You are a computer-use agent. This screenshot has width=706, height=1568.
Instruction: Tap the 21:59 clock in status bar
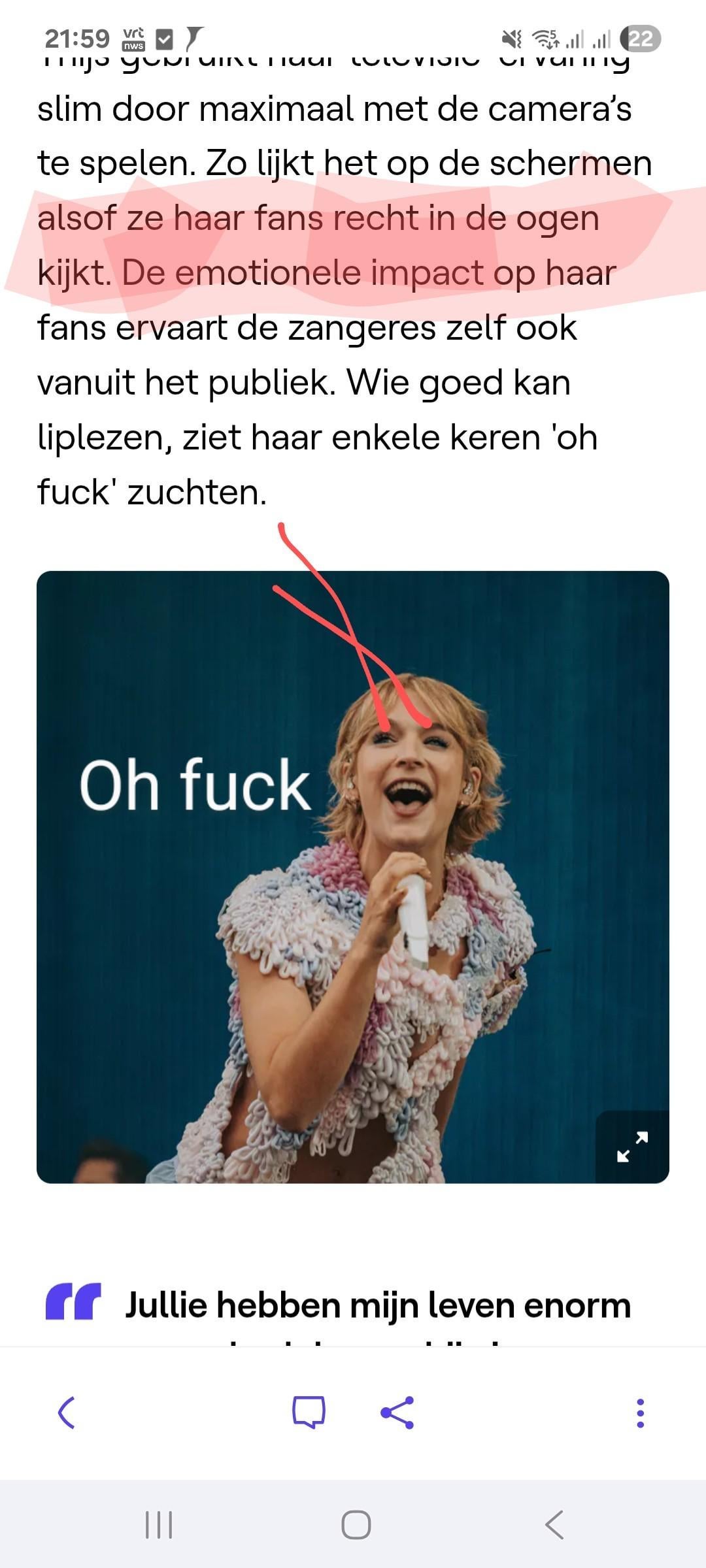77,39
